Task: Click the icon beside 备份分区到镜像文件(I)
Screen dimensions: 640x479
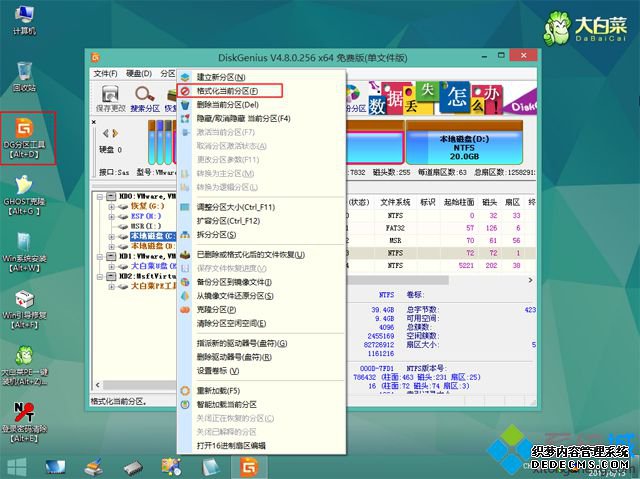Action: point(185,282)
